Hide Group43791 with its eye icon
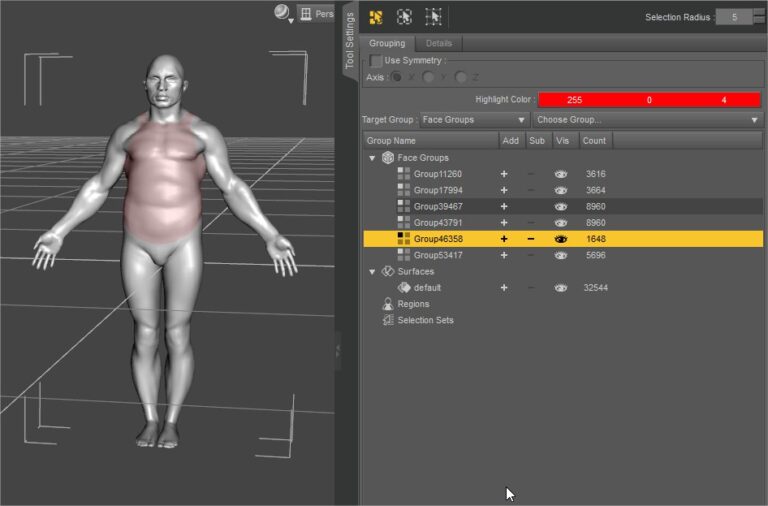The width and height of the screenshot is (768, 506). coord(561,222)
